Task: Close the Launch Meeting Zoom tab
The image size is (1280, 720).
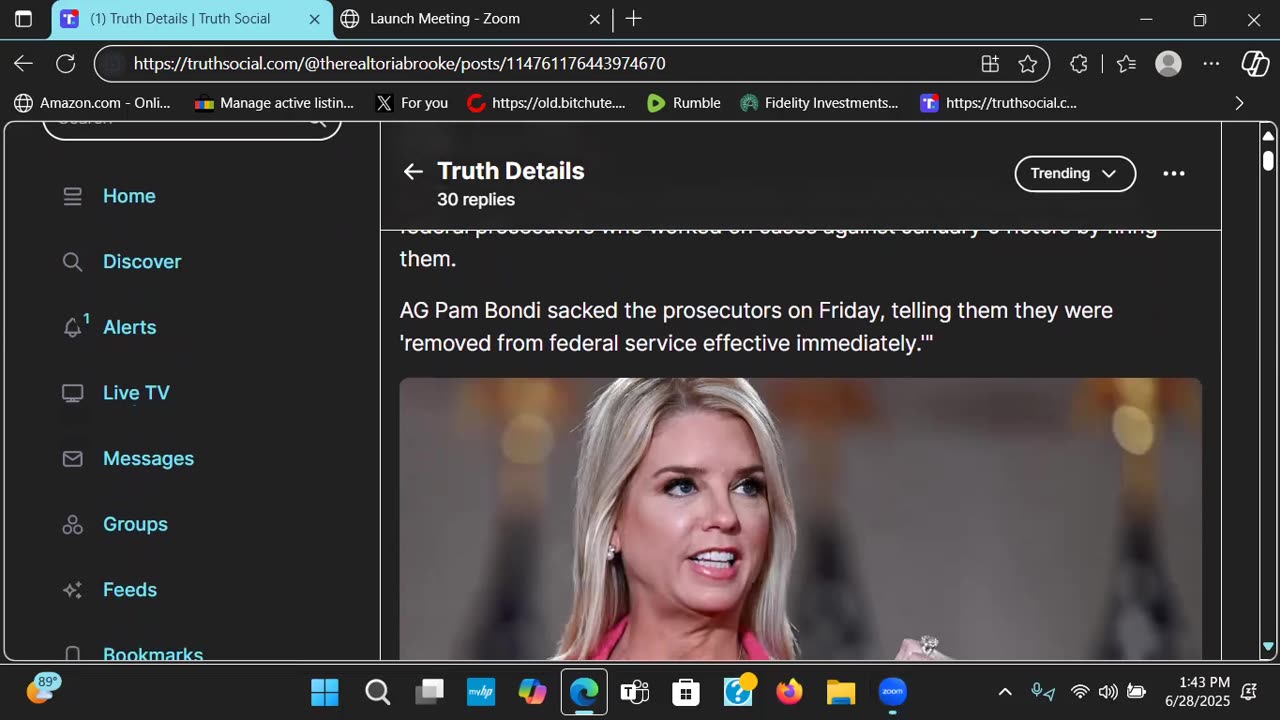Action: tap(594, 19)
